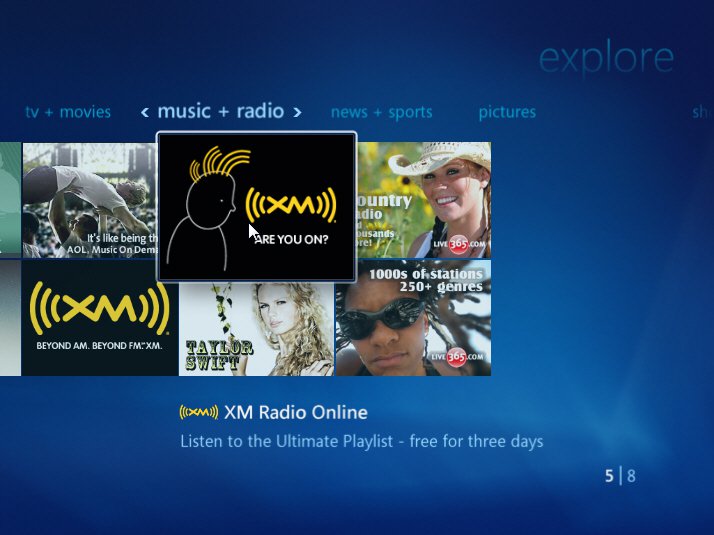Open the '1000s of stations 250+ genres' tile
The width and height of the screenshot is (714, 535).
[x=413, y=318]
